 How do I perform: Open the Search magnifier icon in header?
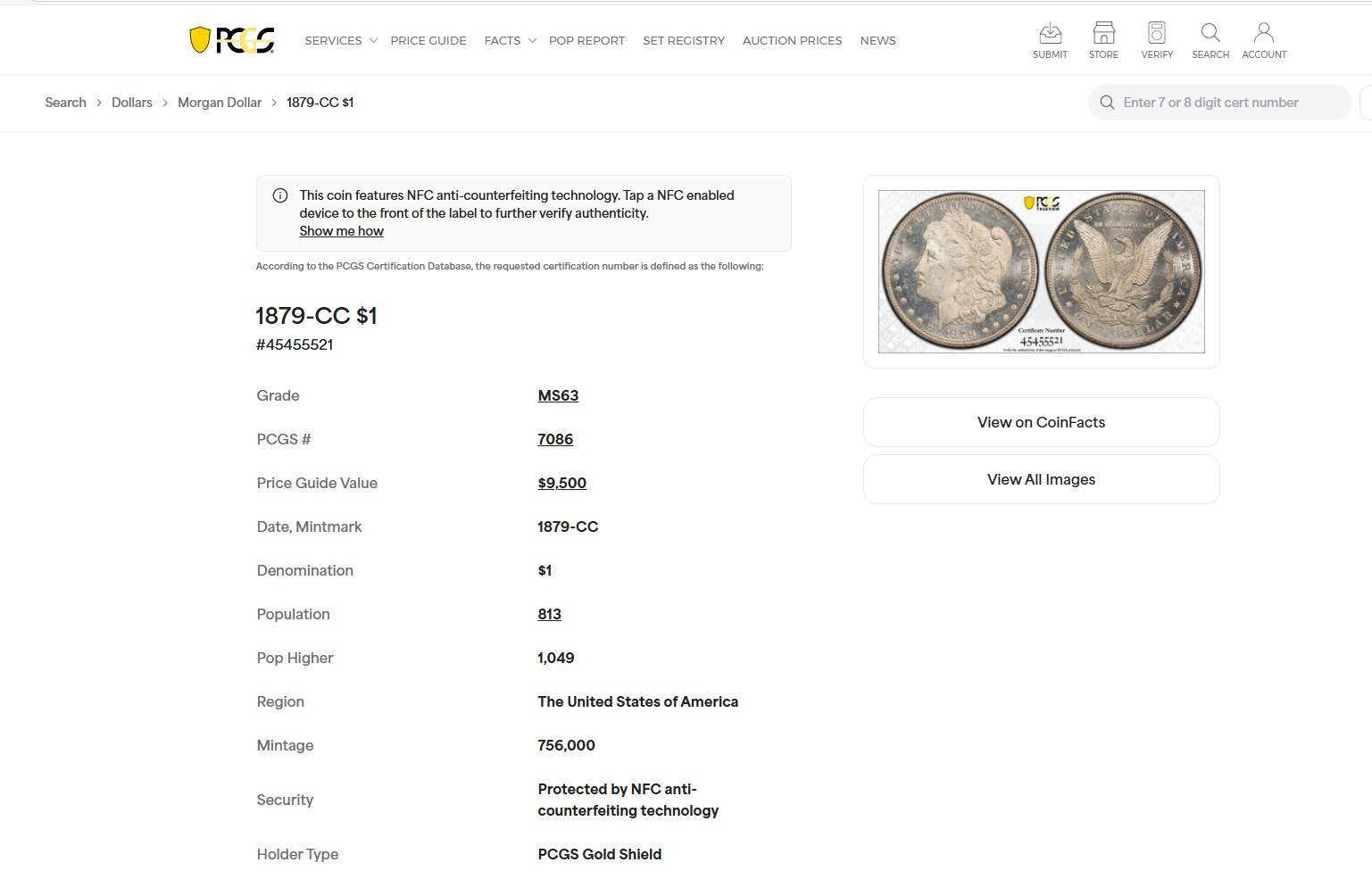[1210, 40]
